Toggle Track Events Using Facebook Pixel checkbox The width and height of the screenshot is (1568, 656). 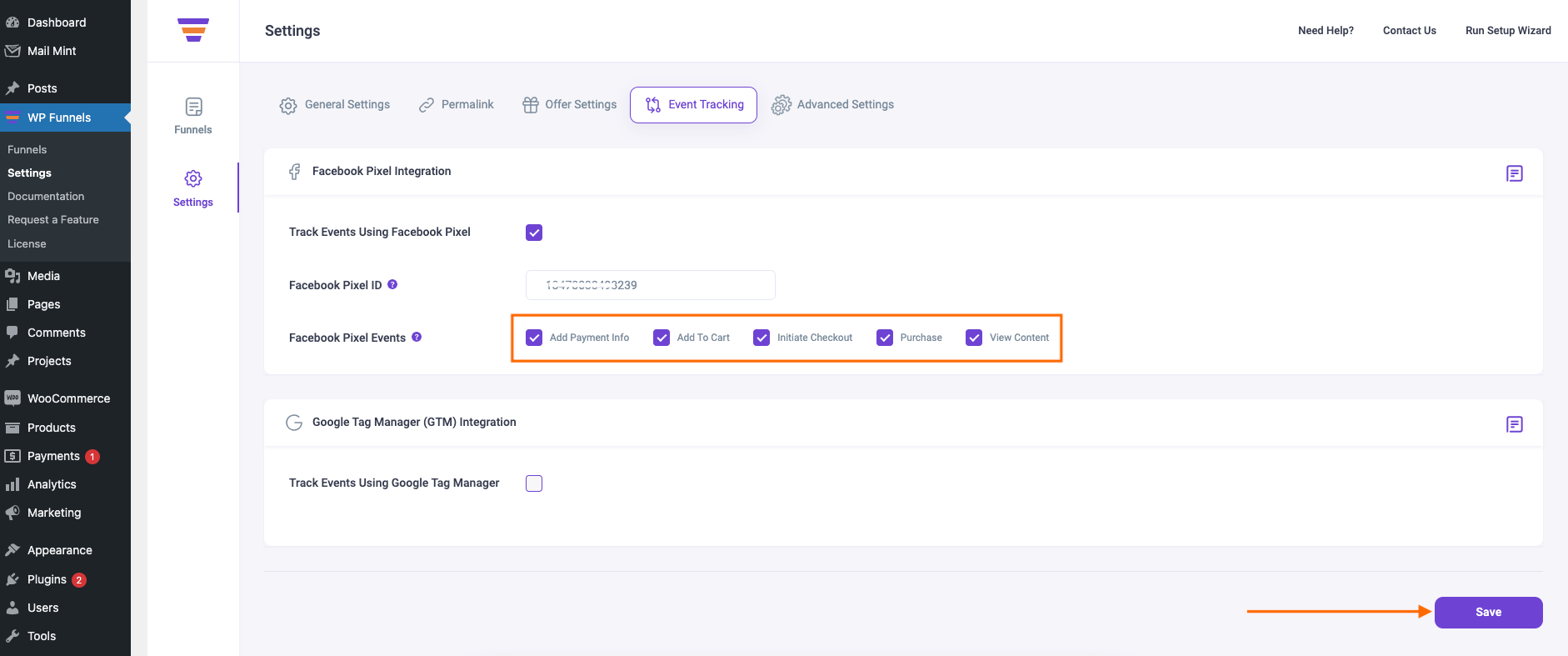coord(534,233)
